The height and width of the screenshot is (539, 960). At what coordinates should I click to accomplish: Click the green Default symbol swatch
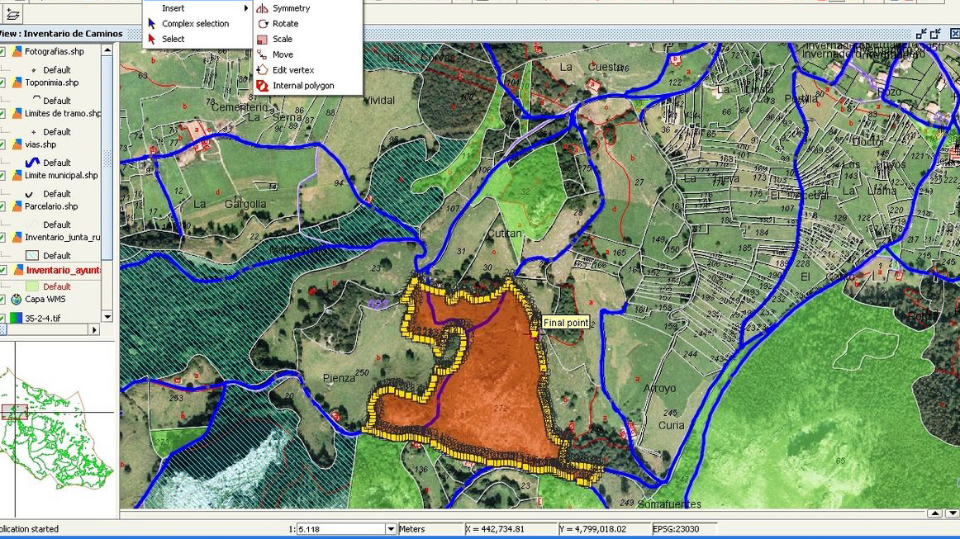click(x=29, y=287)
